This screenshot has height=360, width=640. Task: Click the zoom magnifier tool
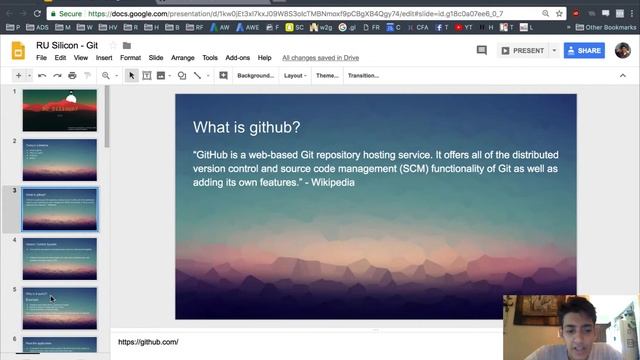[106, 76]
